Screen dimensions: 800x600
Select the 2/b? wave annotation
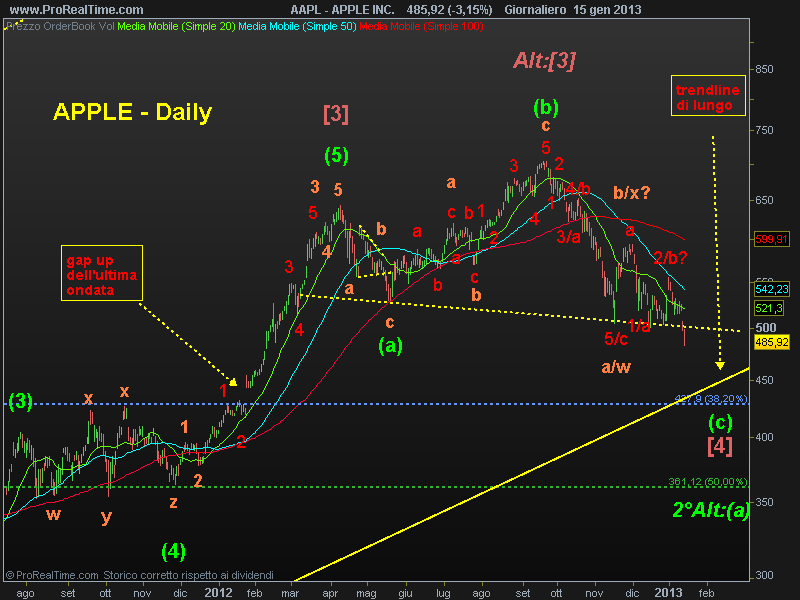pyautogui.click(x=670, y=257)
